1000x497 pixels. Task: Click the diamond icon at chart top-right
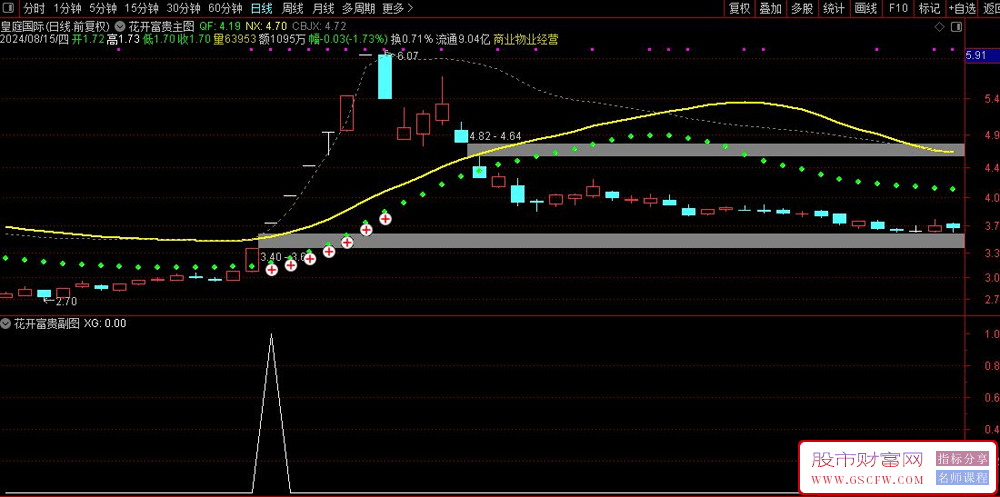(939, 27)
